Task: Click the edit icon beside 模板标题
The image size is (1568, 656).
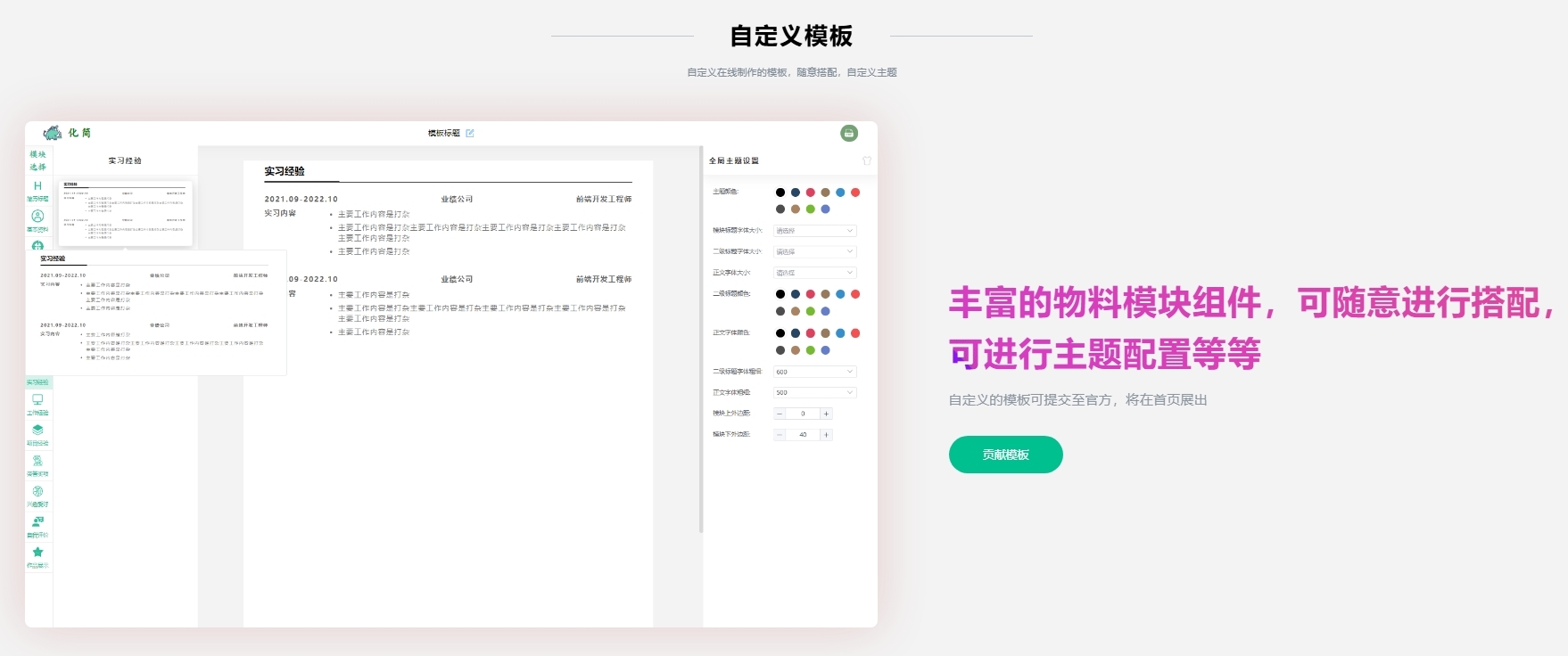Action: (470, 133)
